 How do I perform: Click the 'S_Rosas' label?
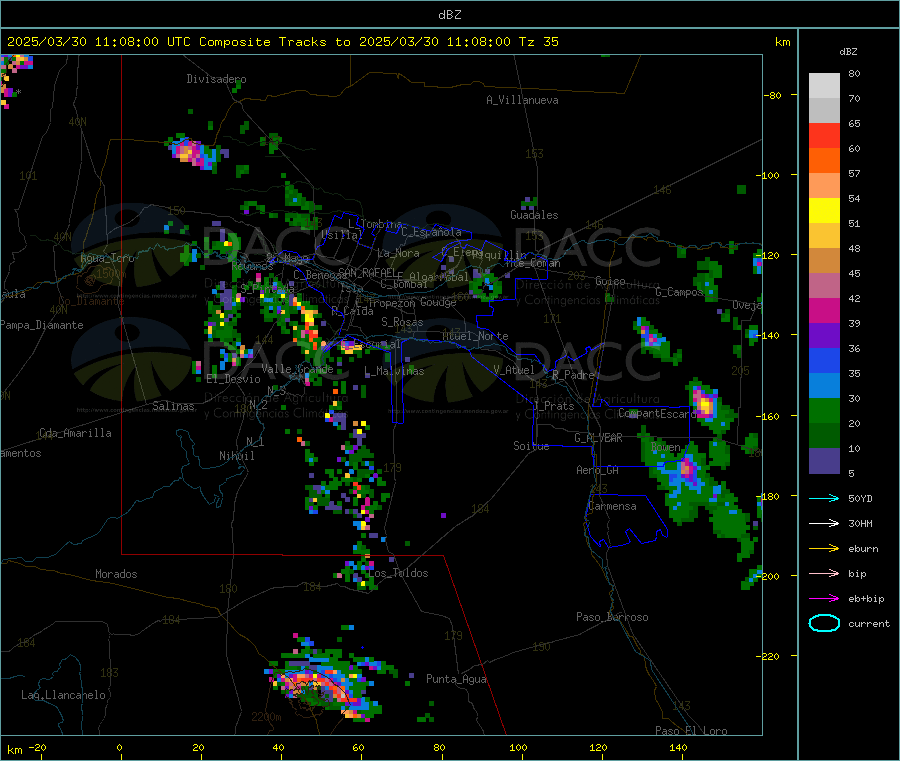coord(402,322)
